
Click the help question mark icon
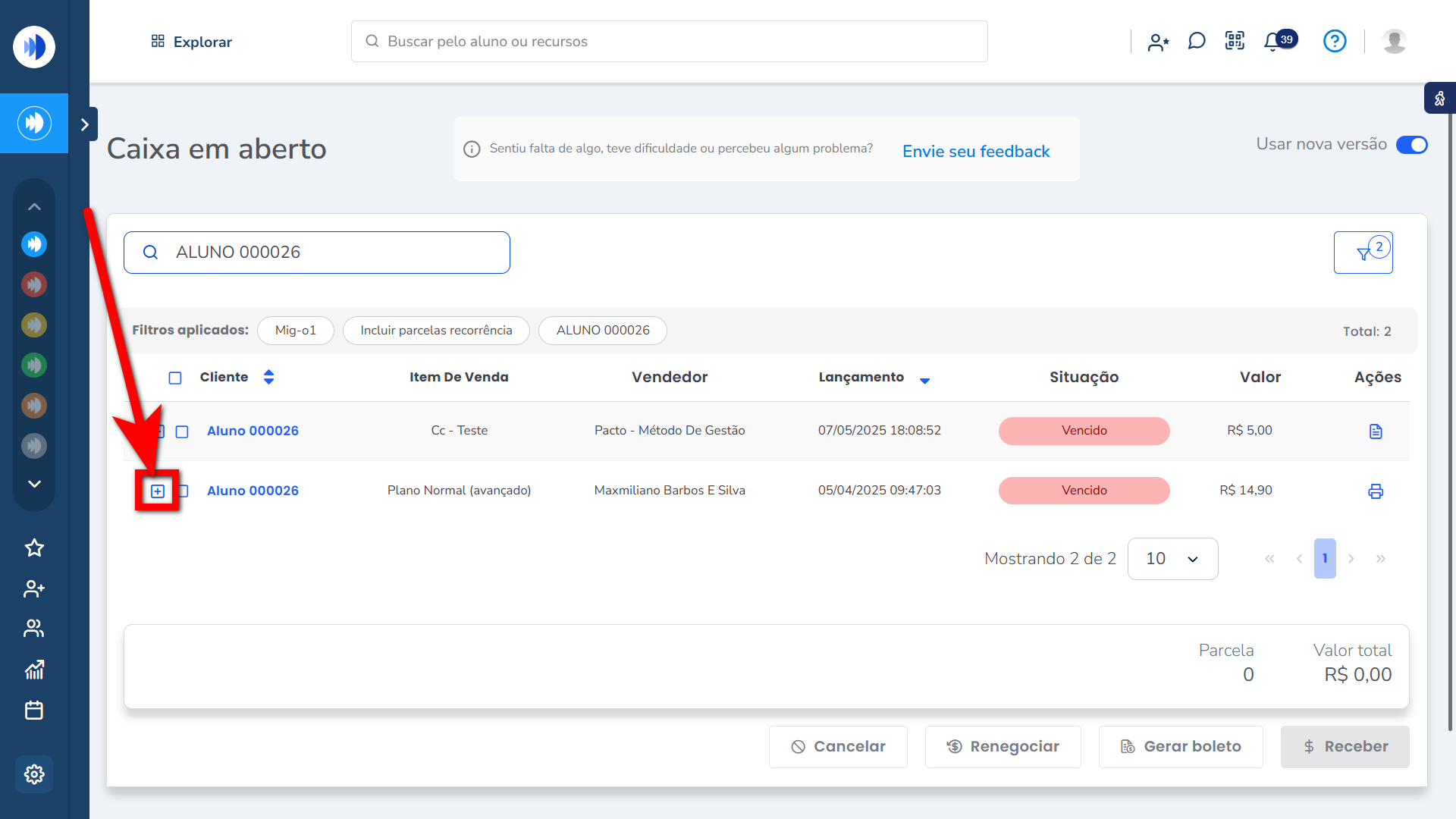pos(1335,41)
